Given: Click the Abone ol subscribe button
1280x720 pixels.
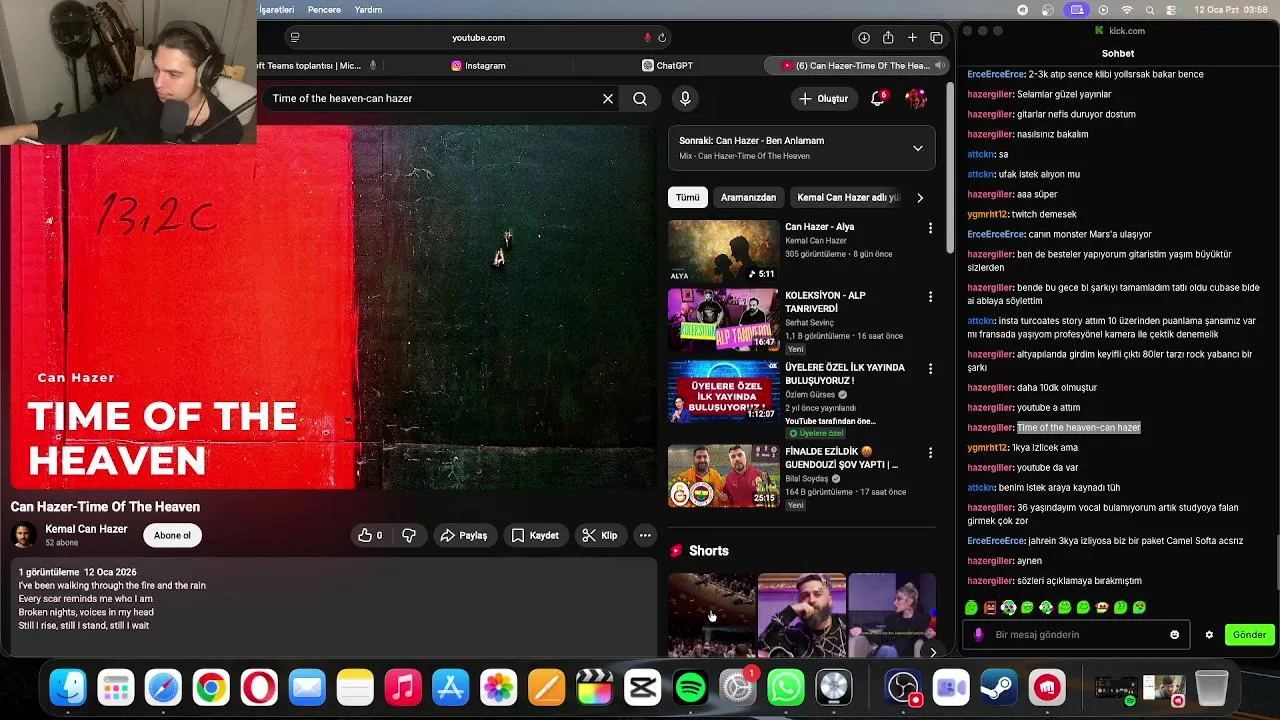Looking at the screenshot, I should pyautogui.click(x=172, y=535).
